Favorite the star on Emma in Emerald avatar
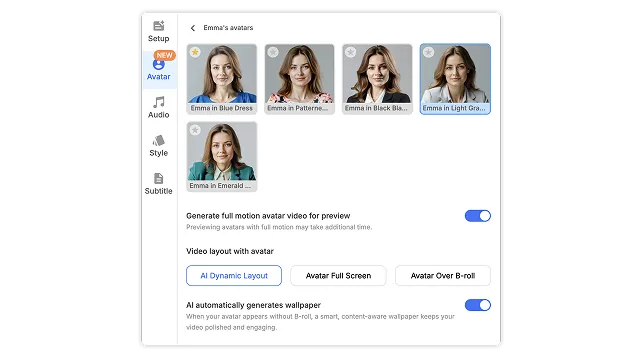 [195, 130]
